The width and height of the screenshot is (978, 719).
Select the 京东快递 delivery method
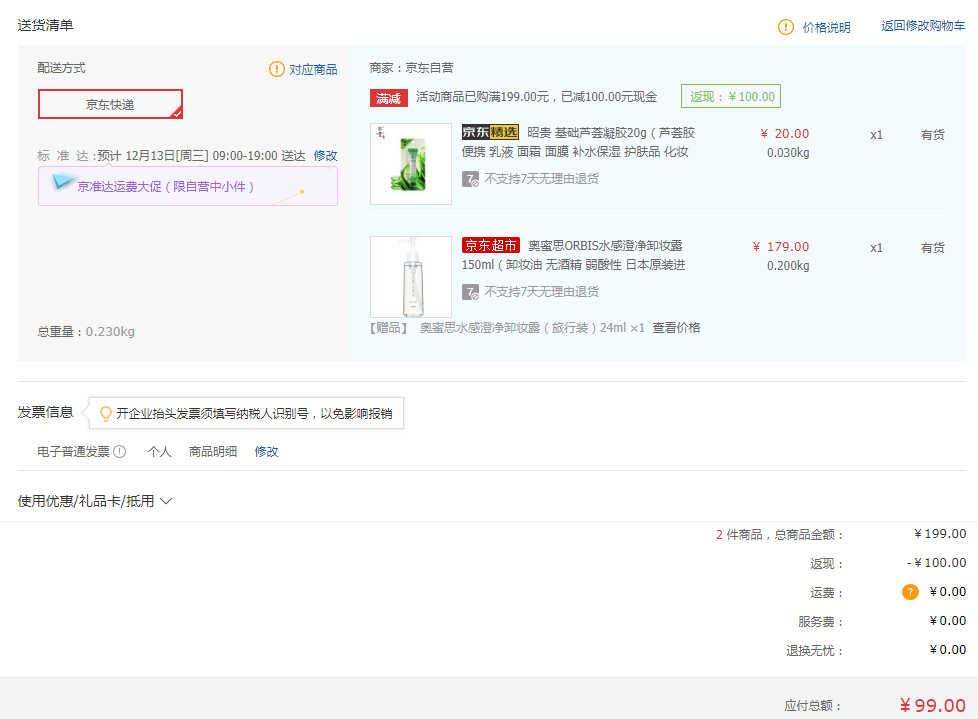pyautogui.click(x=110, y=104)
